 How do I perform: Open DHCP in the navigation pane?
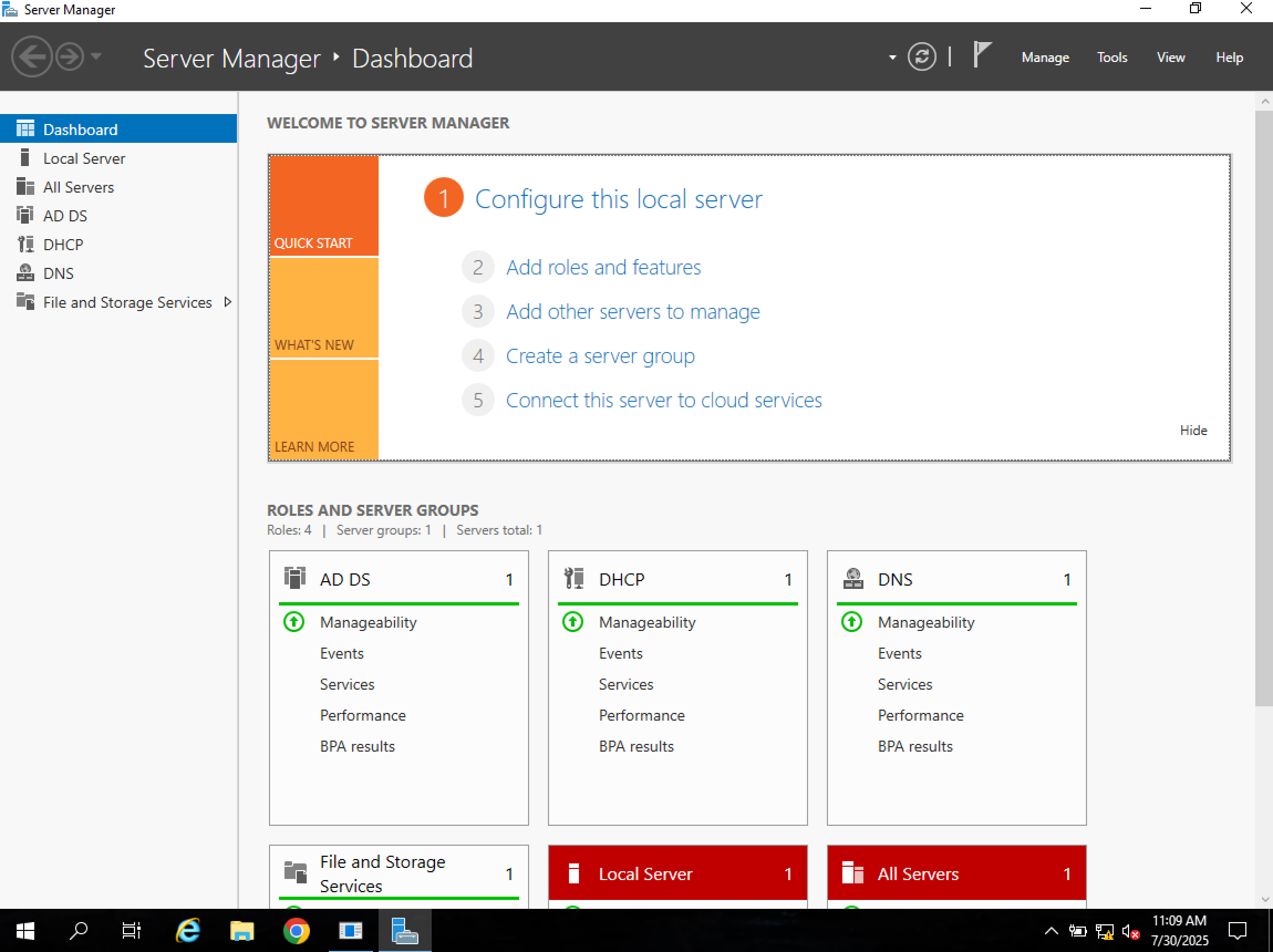[x=118, y=244]
